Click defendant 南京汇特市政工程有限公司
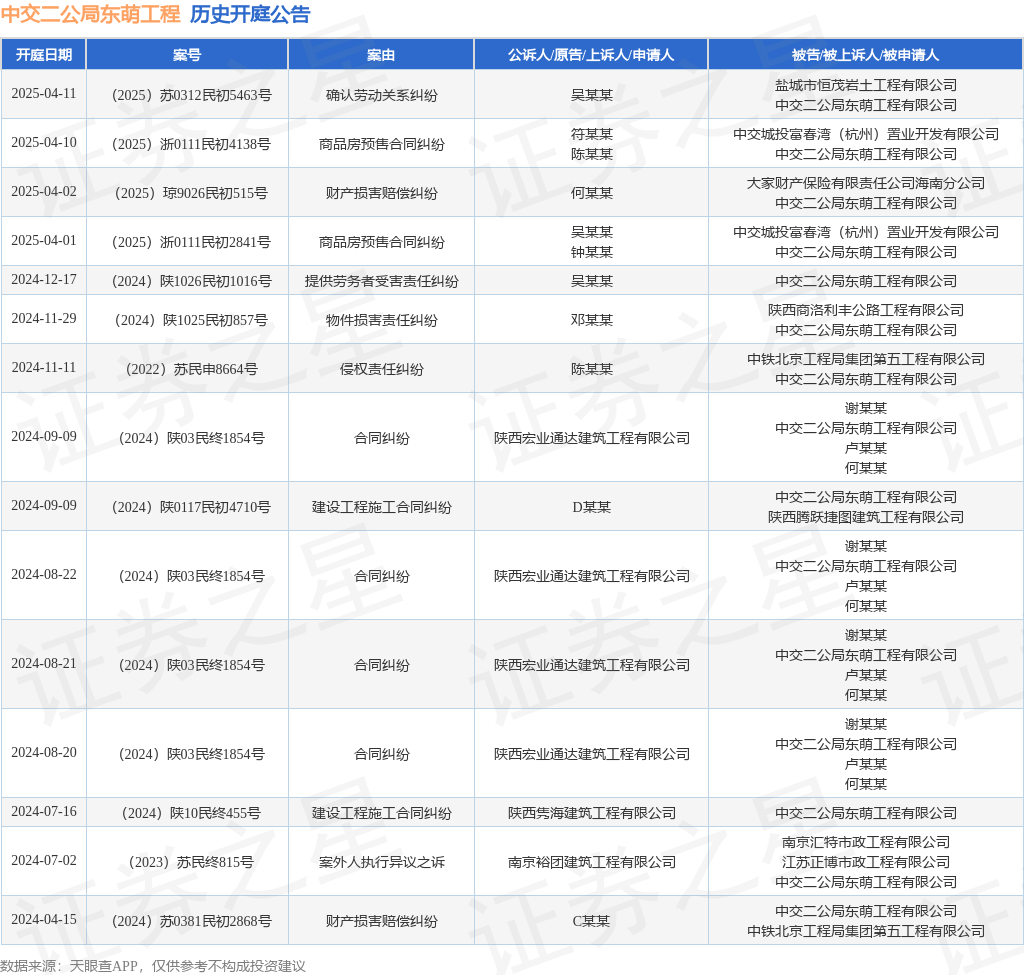The height and width of the screenshot is (975, 1024). pyautogui.click(x=866, y=842)
